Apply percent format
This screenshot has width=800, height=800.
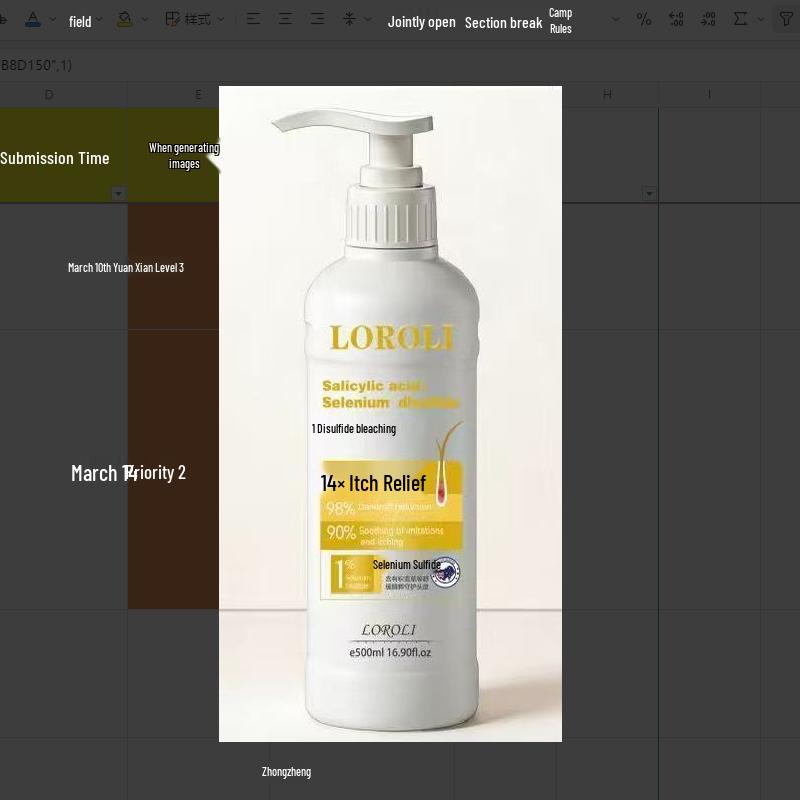644,20
